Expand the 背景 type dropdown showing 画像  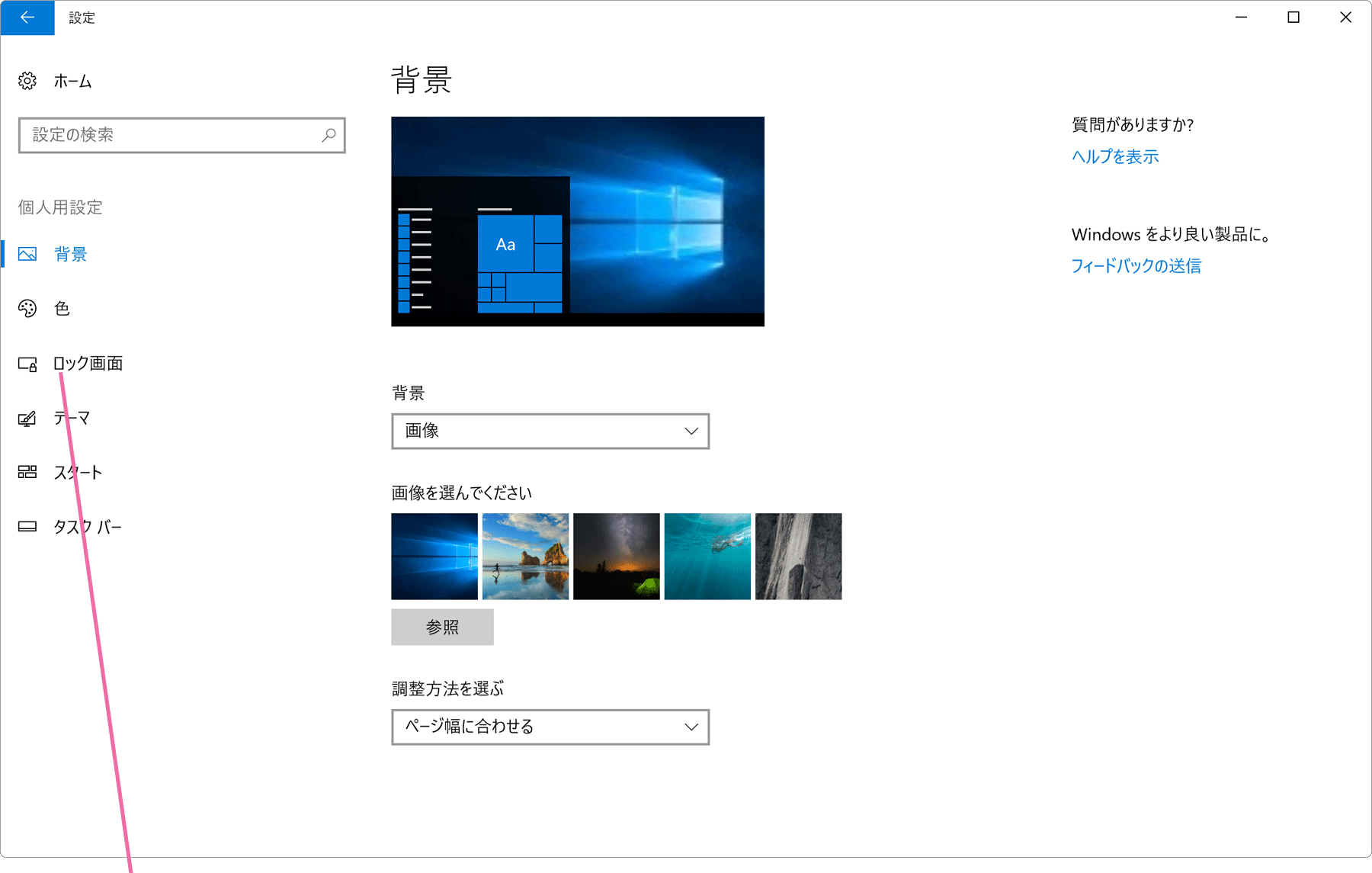(x=550, y=431)
